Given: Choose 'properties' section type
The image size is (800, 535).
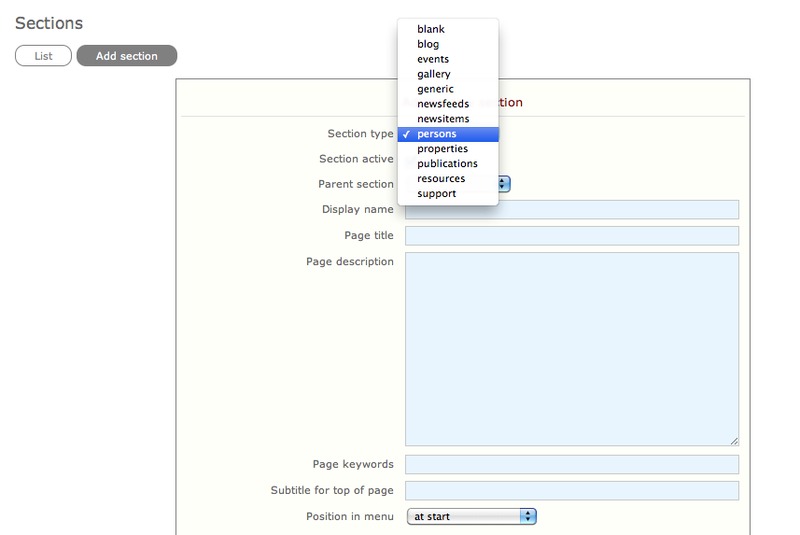Looking at the screenshot, I should tap(442, 149).
